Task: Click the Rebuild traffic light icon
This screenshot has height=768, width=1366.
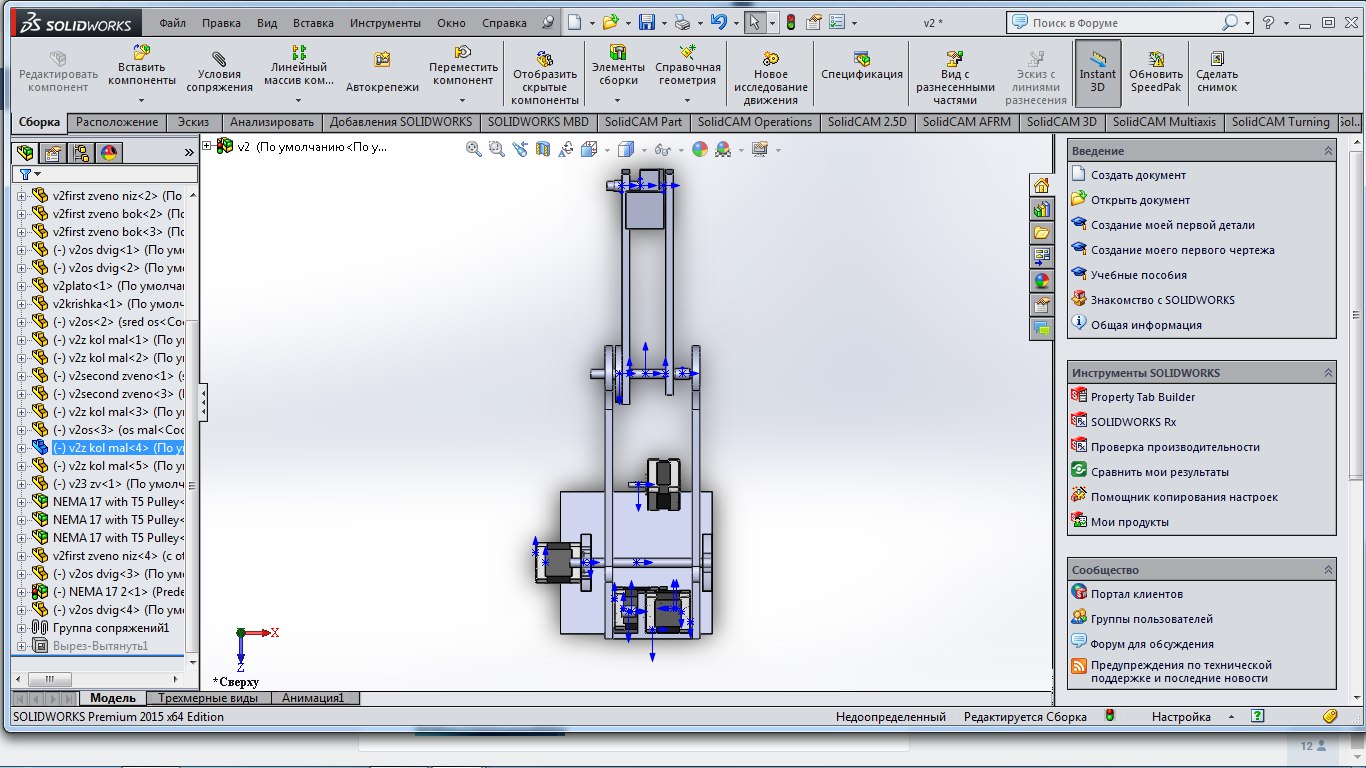Action: point(790,22)
